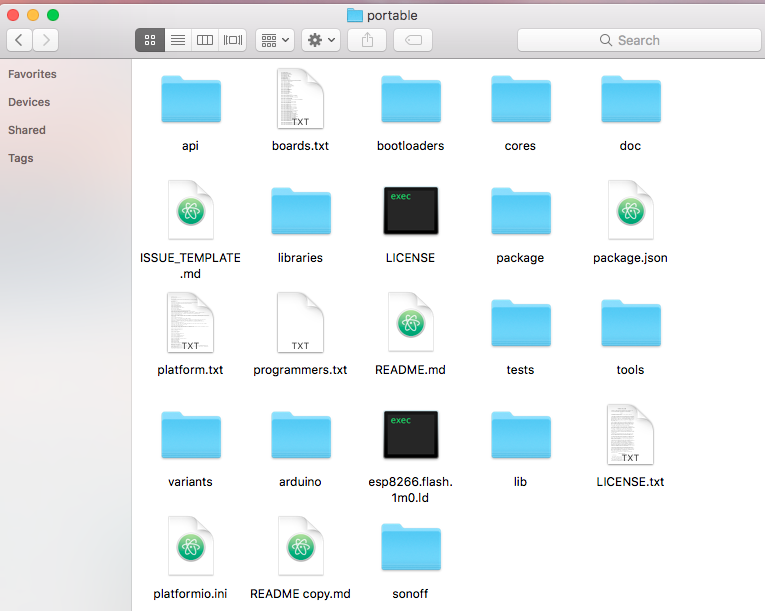The height and width of the screenshot is (611, 765).
Task: Select the LICENSE.txt file icon
Action: pyautogui.click(x=630, y=434)
